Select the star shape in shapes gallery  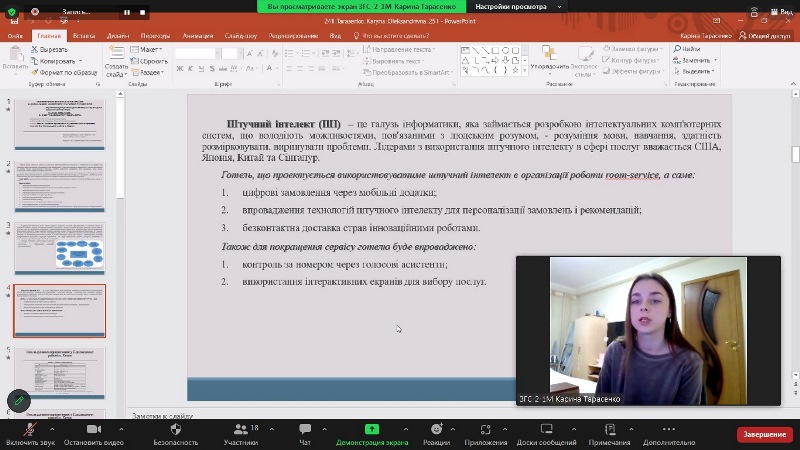pyautogui.click(x=515, y=70)
